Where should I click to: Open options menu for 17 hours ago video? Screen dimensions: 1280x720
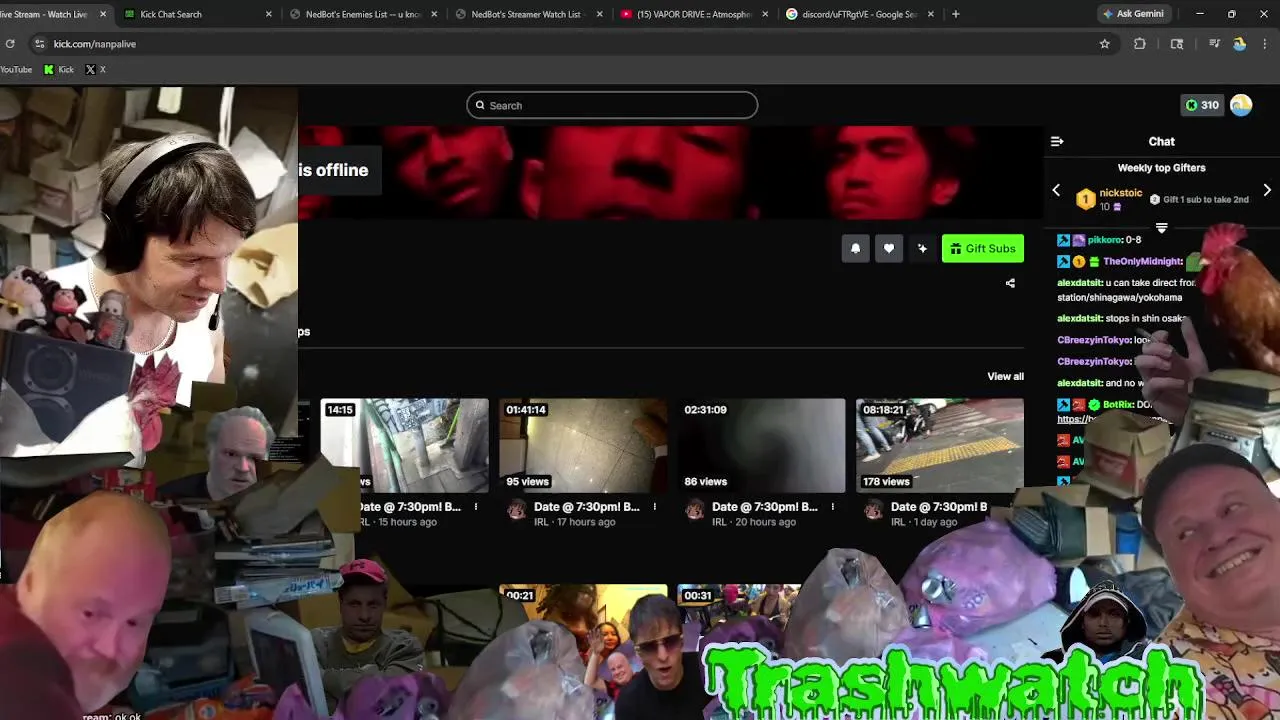(x=655, y=507)
